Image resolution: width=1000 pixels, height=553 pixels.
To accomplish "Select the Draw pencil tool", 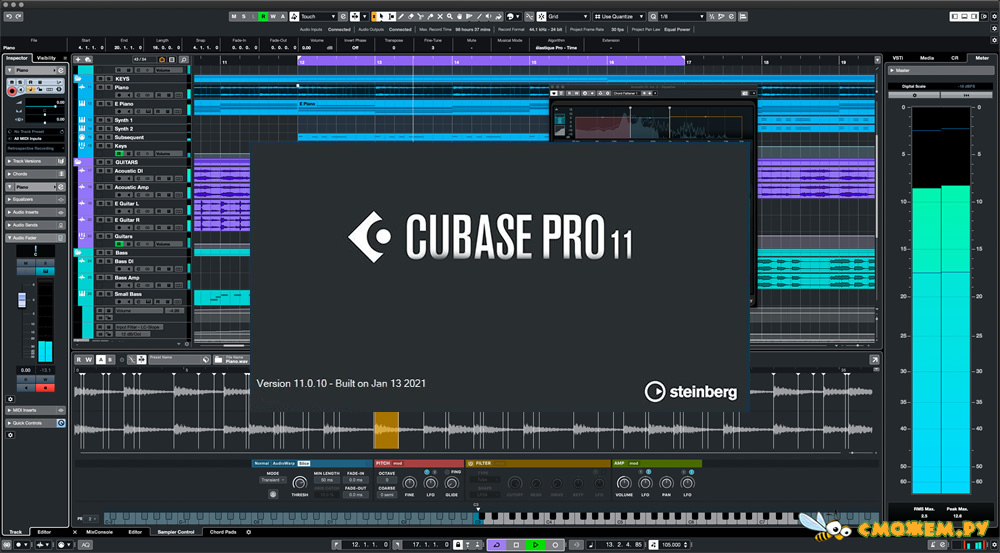I will 401,16.
